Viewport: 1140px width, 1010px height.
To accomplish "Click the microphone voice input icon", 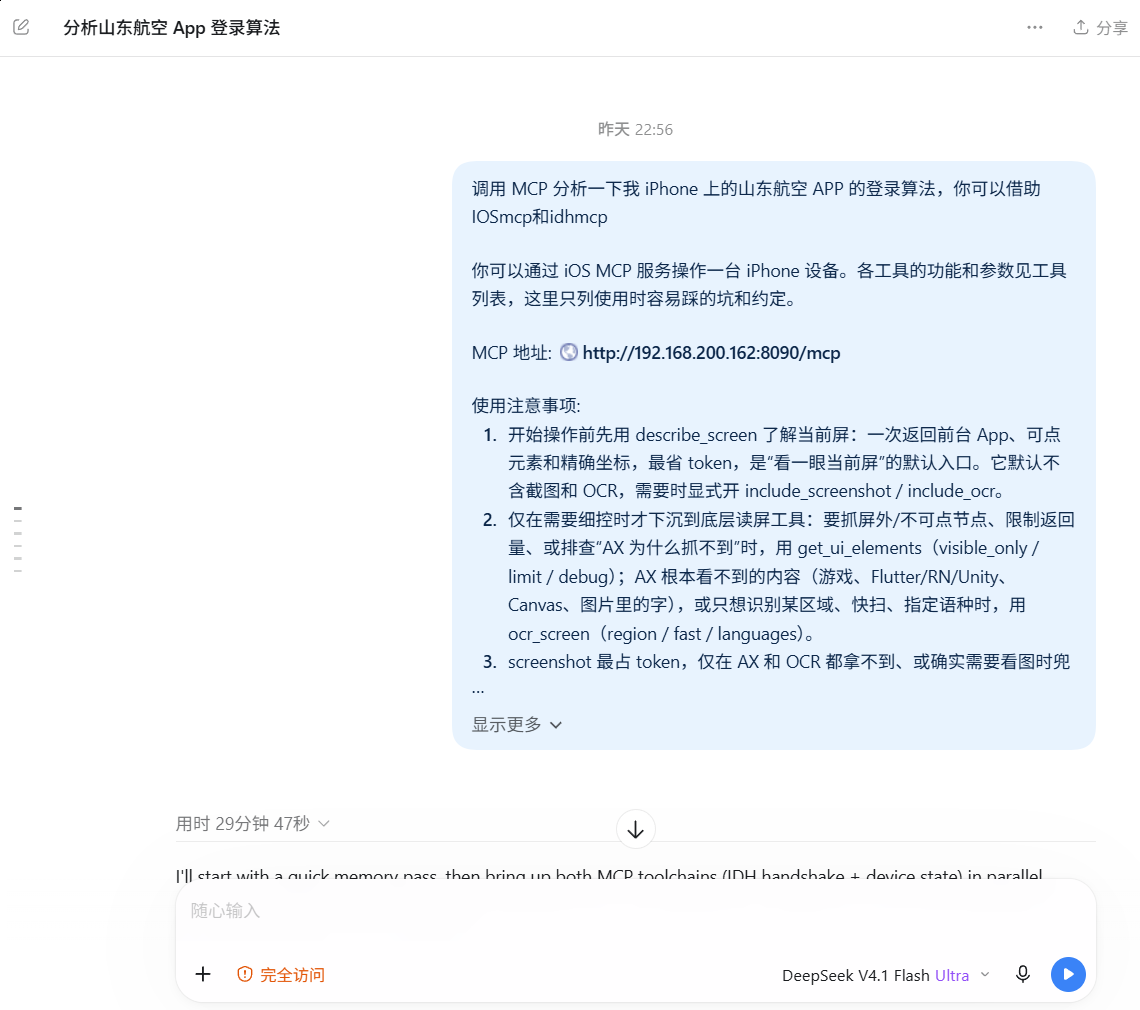I will click(1023, 974).
